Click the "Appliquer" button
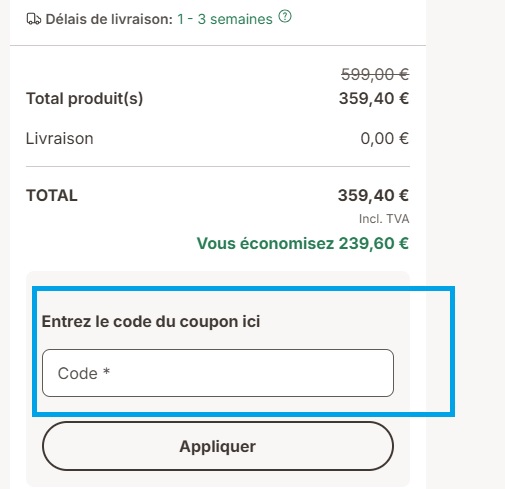 [x=218, y=446]
